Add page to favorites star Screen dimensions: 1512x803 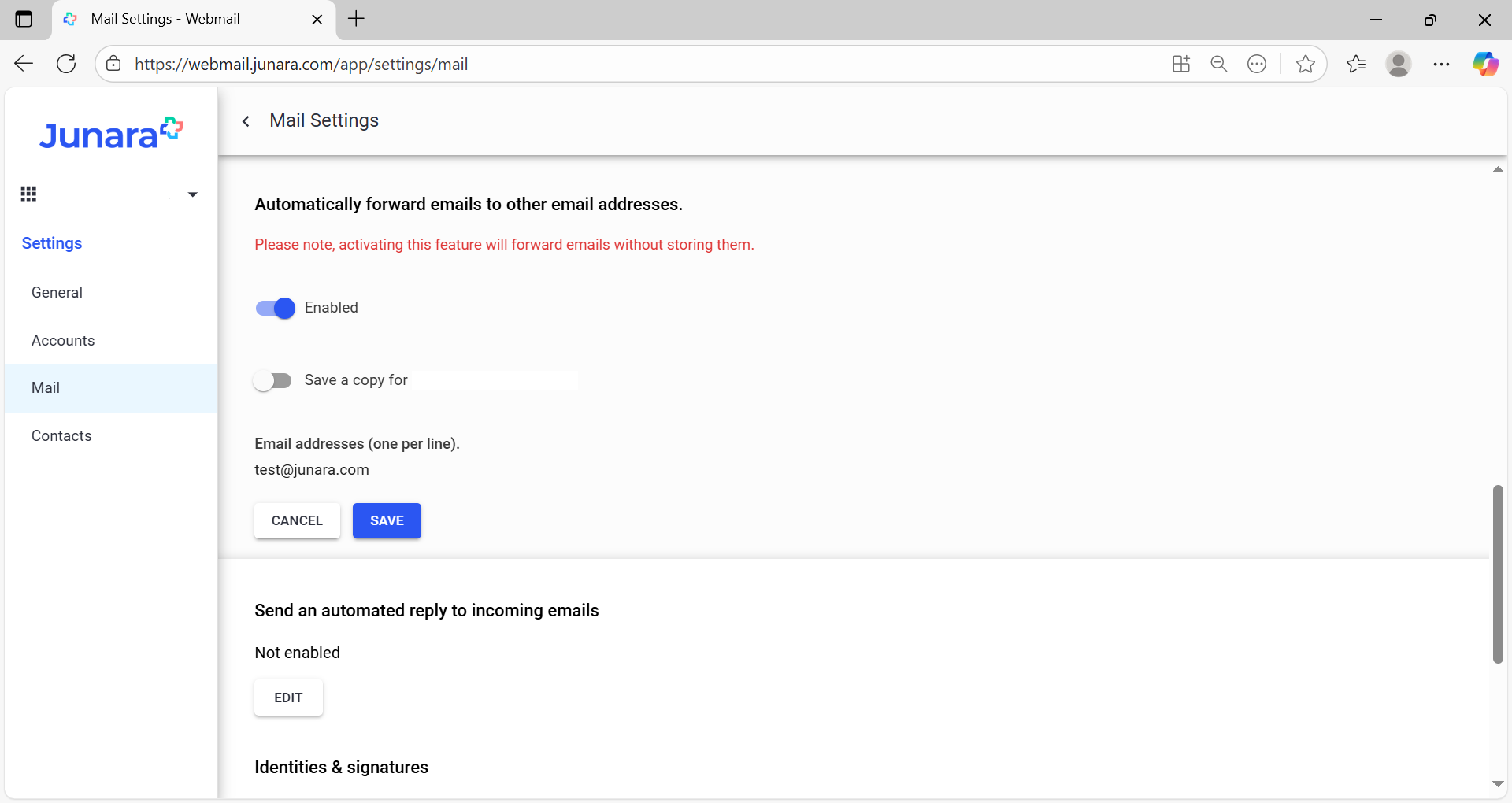1305,64
